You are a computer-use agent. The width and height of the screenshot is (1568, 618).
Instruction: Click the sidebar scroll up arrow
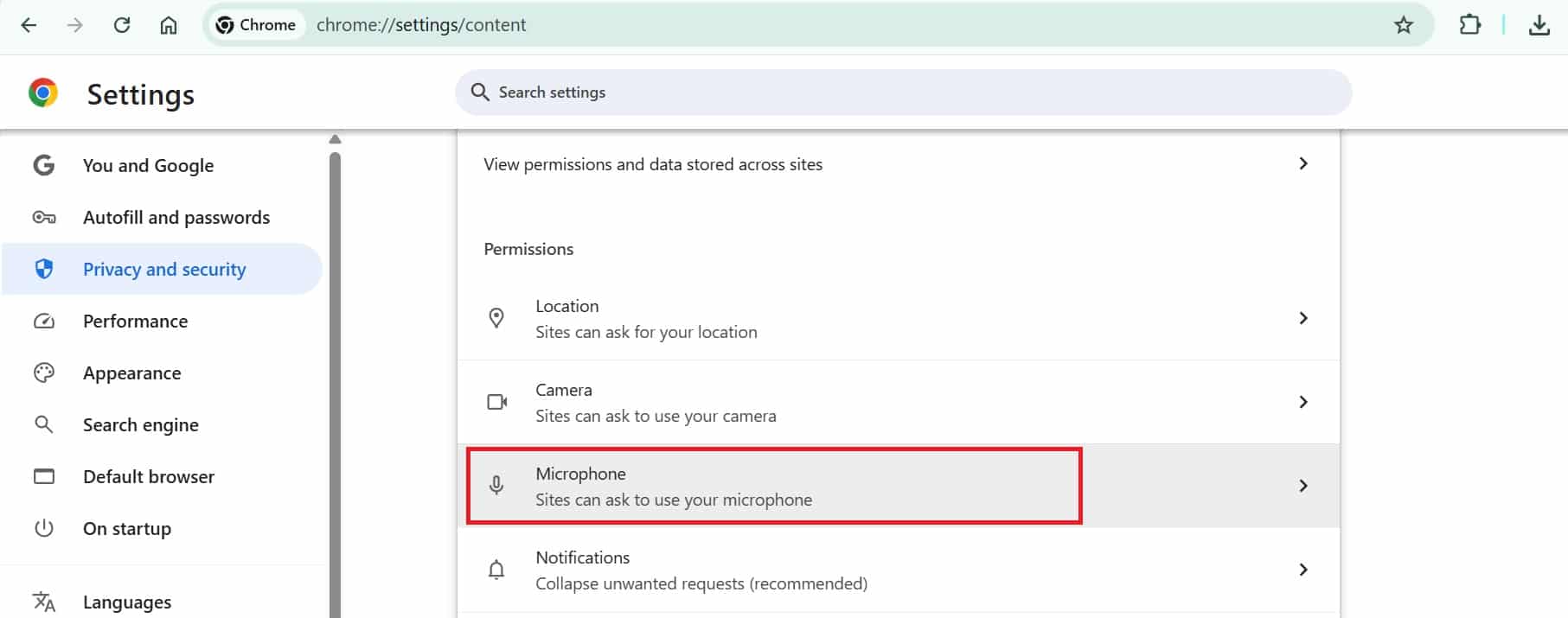(336, 139)
